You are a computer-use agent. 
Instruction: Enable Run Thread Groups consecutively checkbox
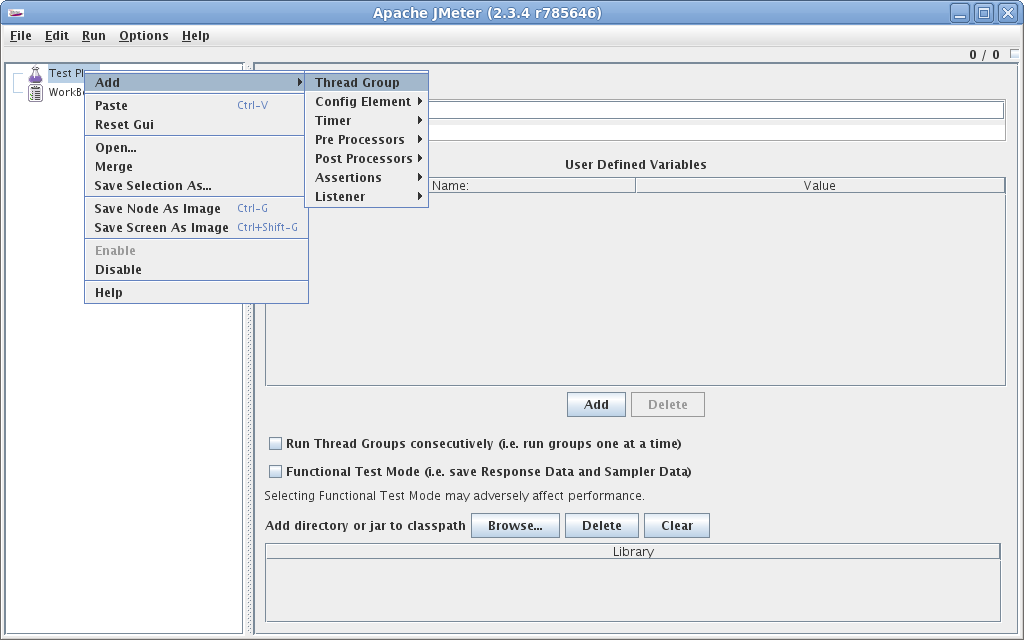pos(276,443)
